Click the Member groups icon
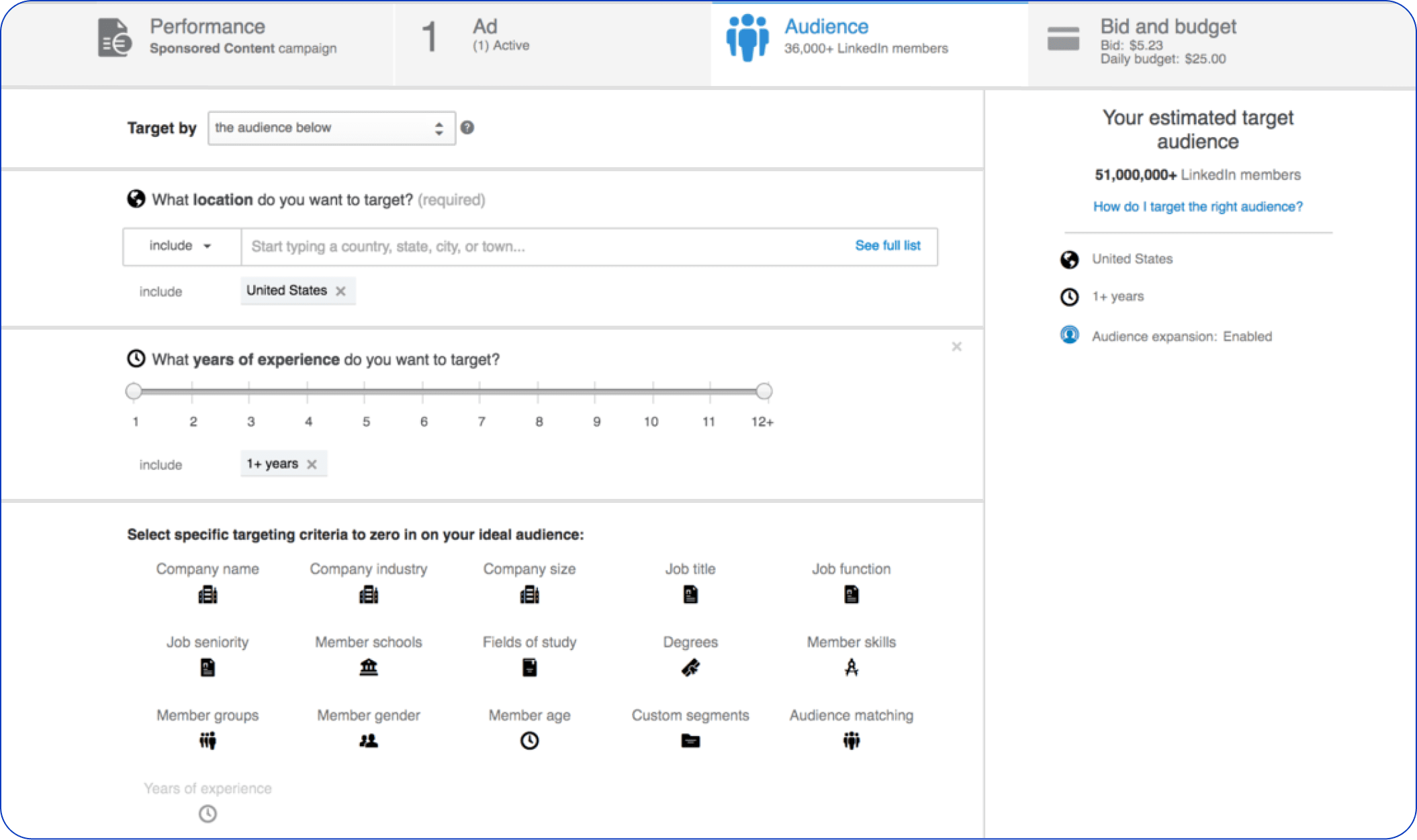This screenshot has height=840, width=1417. pyautogui.click(x=208, y=741)
